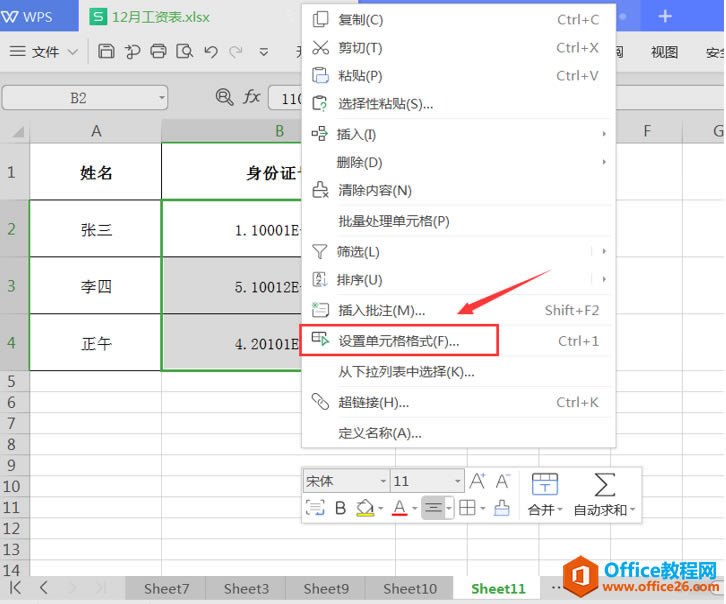Choose 复制(C) from the context menu
This screenshot has width=726, height=604.
click(x=458, y=20)
